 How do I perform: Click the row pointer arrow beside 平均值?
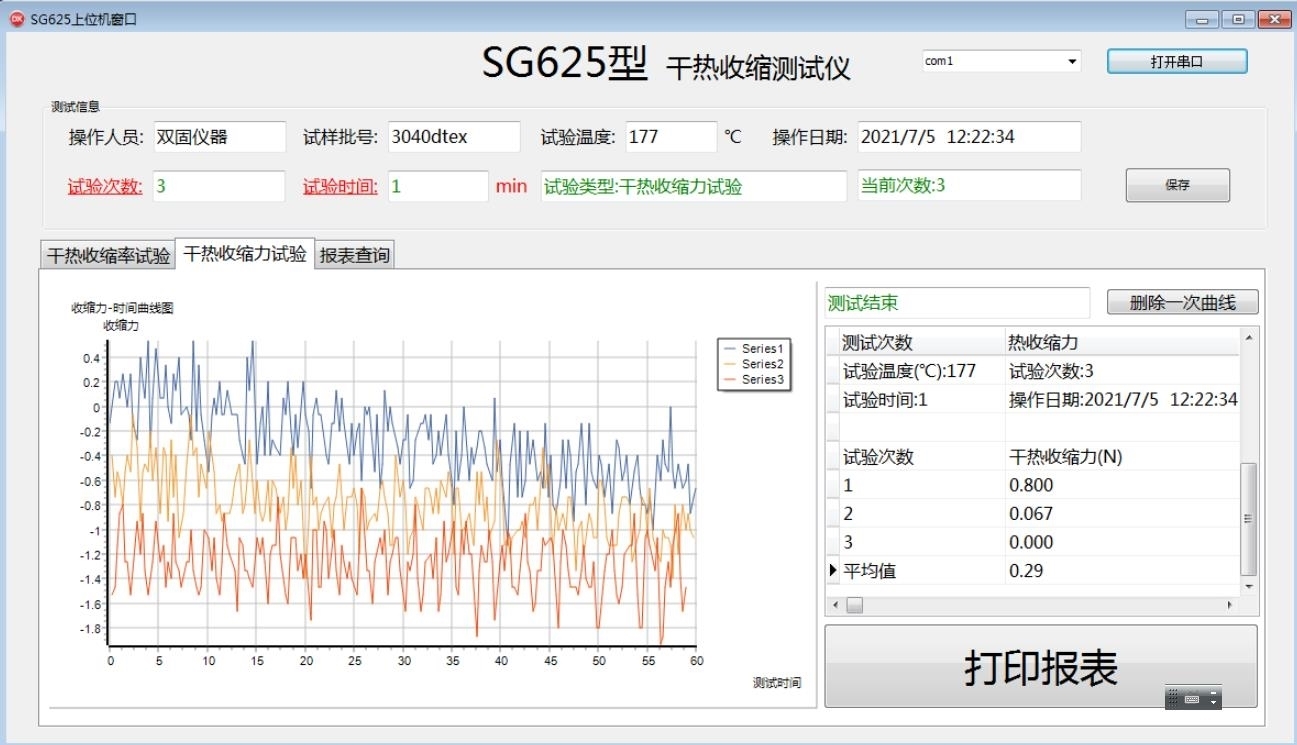coord(832,571)
